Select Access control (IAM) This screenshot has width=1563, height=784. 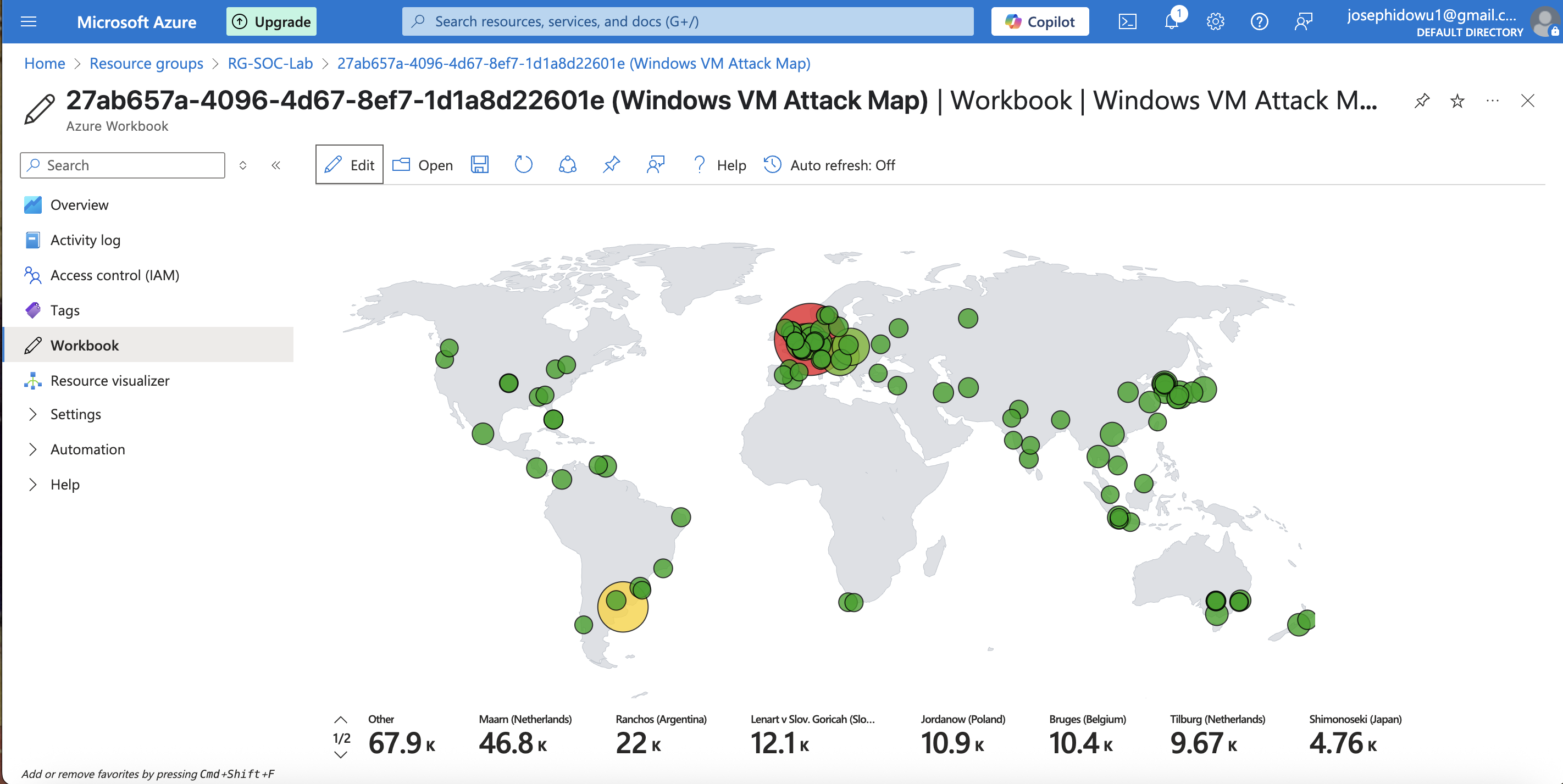tap(115, 275)
